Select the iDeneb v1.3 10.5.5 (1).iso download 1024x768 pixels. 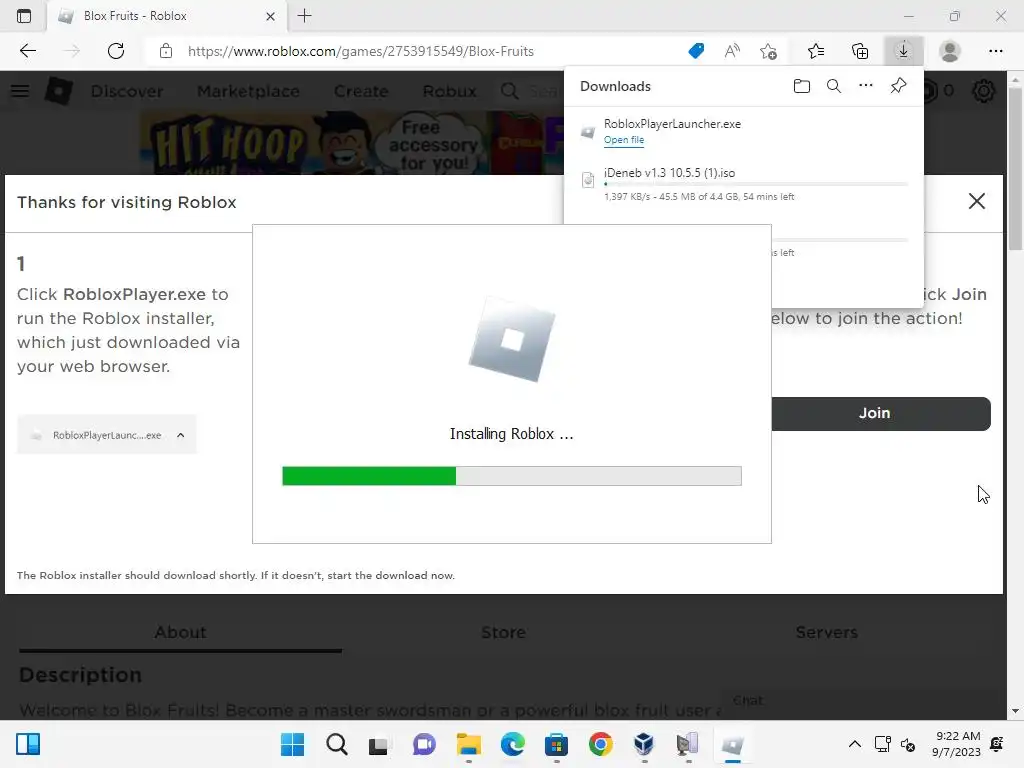coord(744,184)
